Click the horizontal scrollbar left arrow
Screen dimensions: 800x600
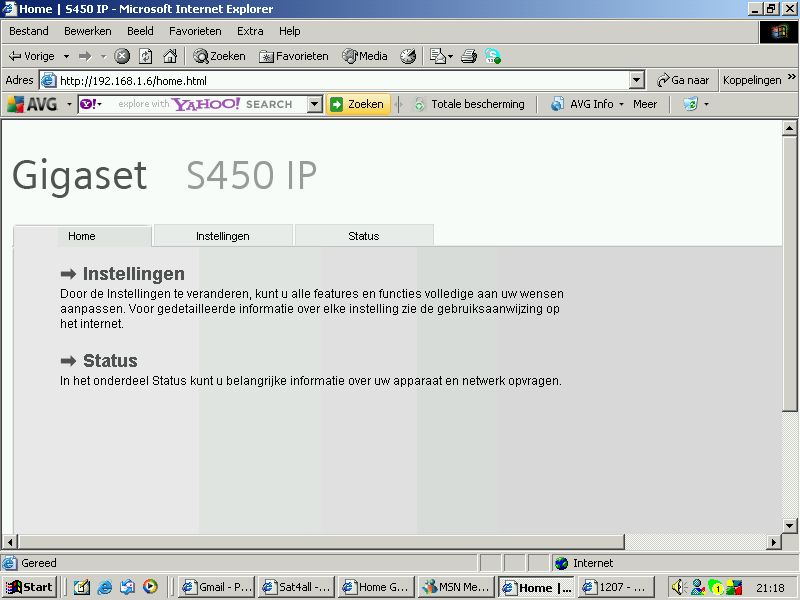[10, 542]
